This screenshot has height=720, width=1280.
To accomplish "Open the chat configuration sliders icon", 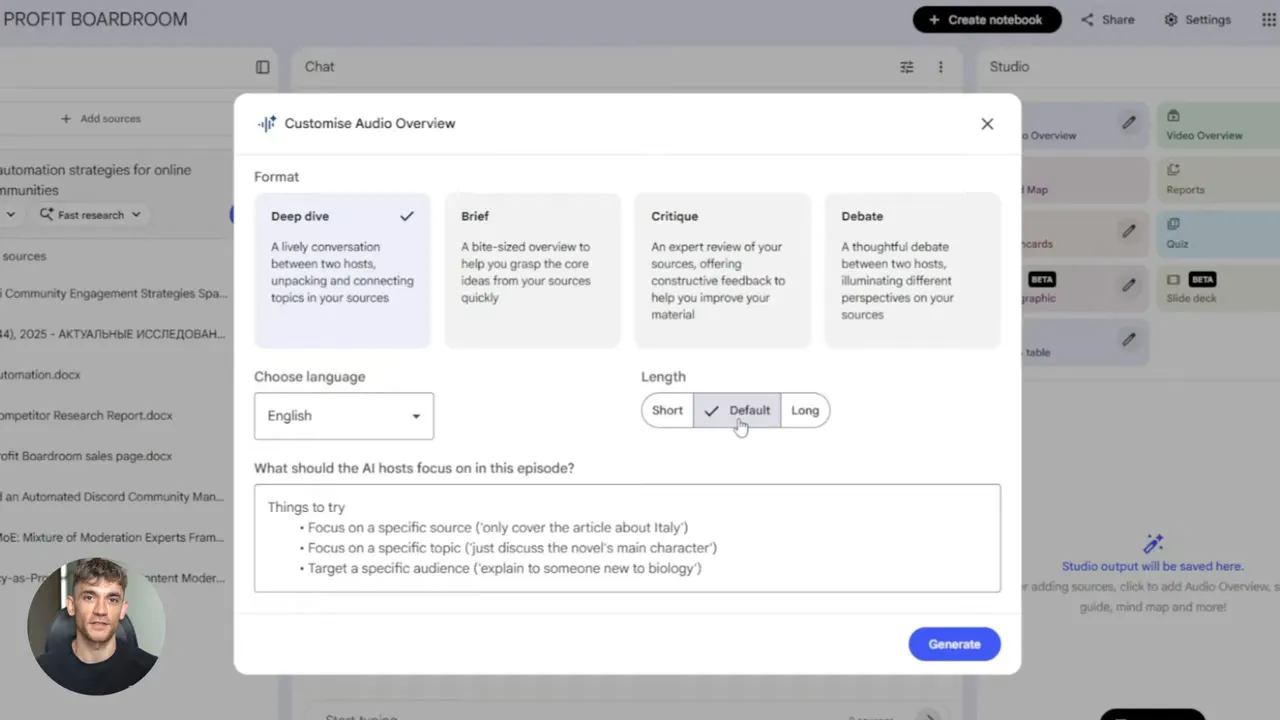I will coord(907,67).
